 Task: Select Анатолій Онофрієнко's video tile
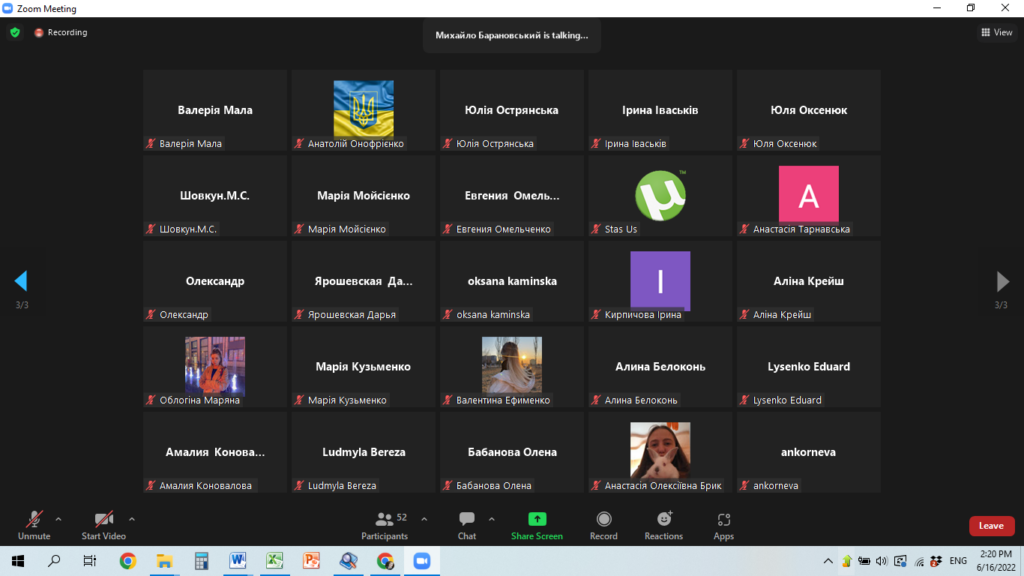pos(363,110)
